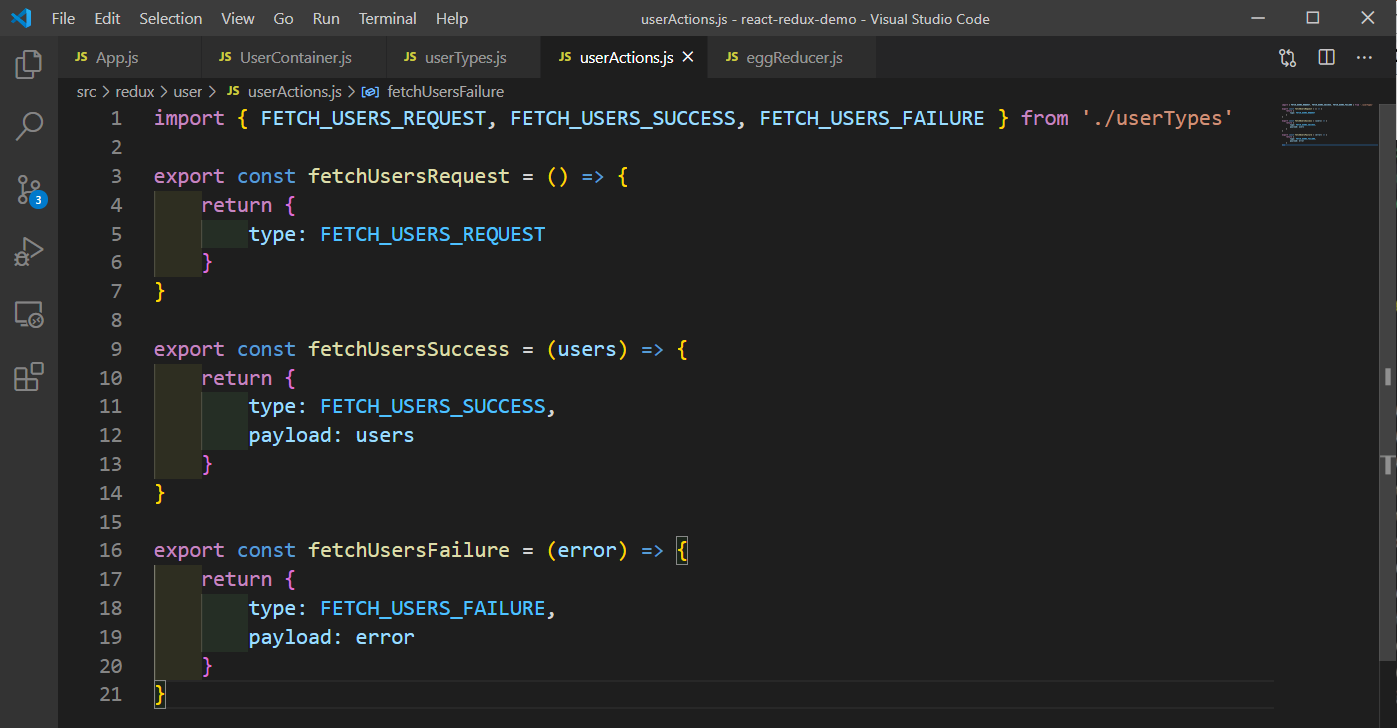Open the Edit menu
Image resolution: width=1397 pixels, height=728 pixels.
(107, 18)
